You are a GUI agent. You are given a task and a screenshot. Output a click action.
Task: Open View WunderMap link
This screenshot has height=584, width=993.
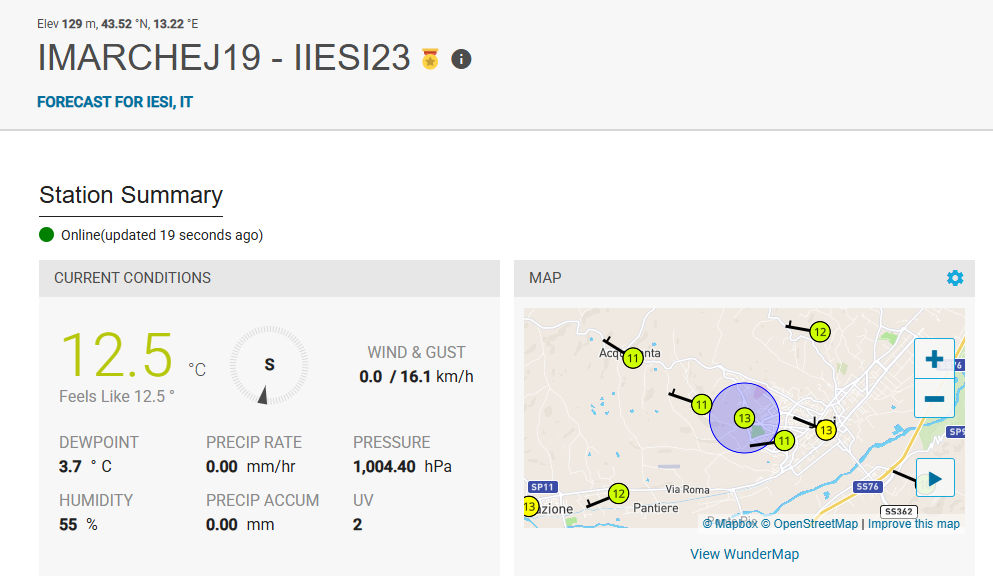click(x=744, y=554)
